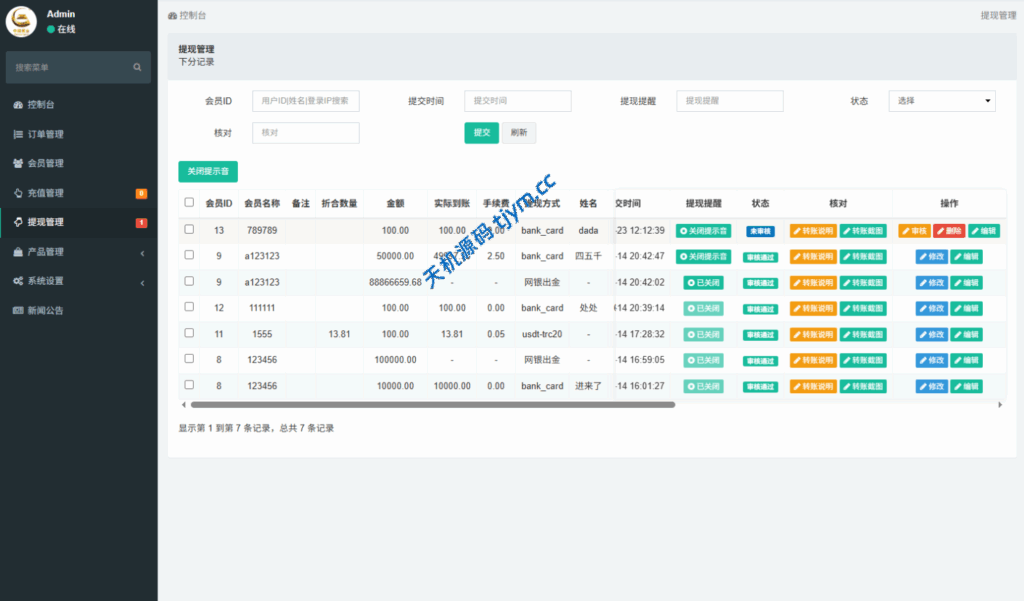
Task: Click 转账截图 for usdt-trc20 row
Action: click(x=863, y=334)
